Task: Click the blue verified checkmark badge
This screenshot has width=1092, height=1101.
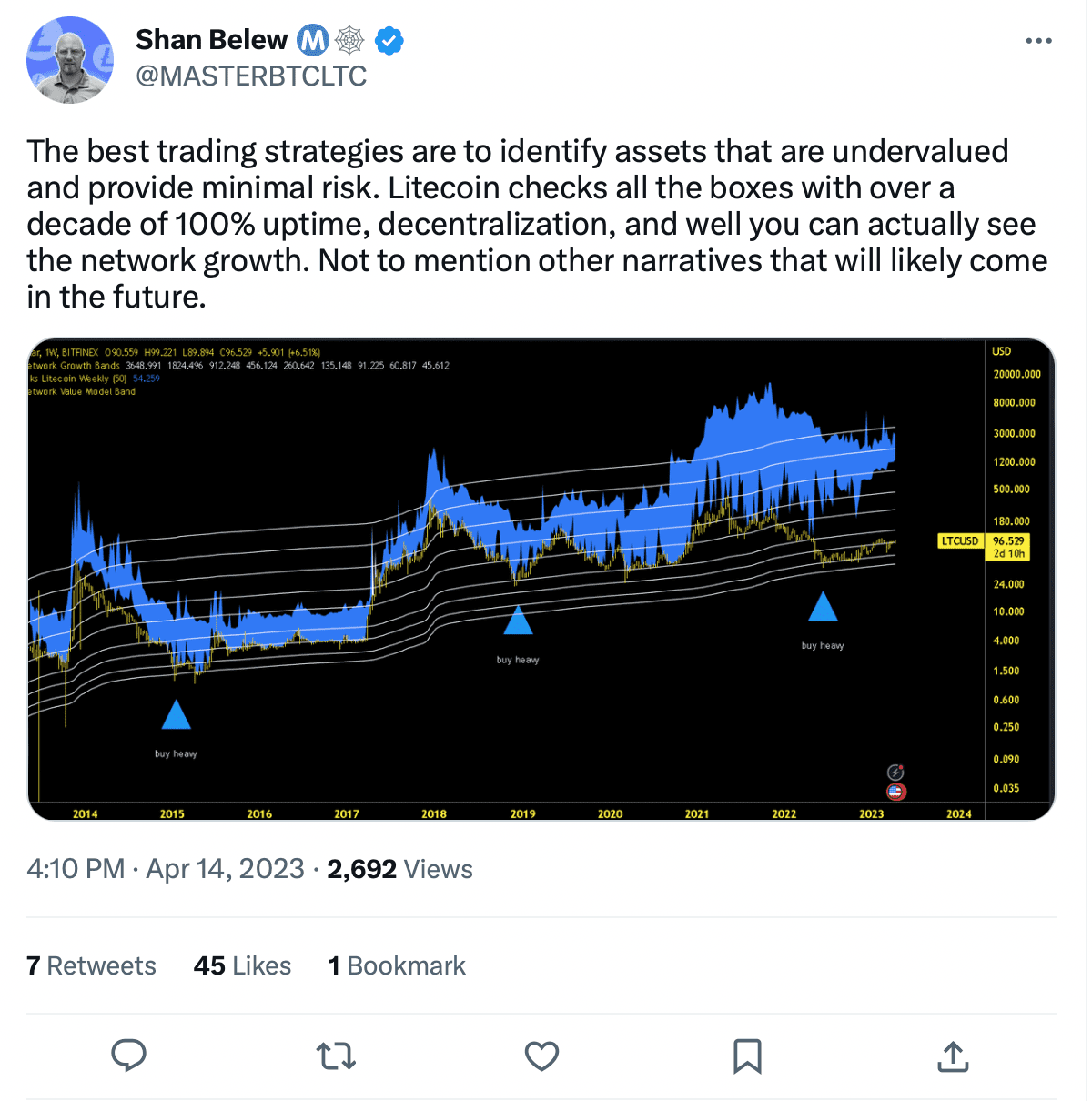Action: (389, 40)
